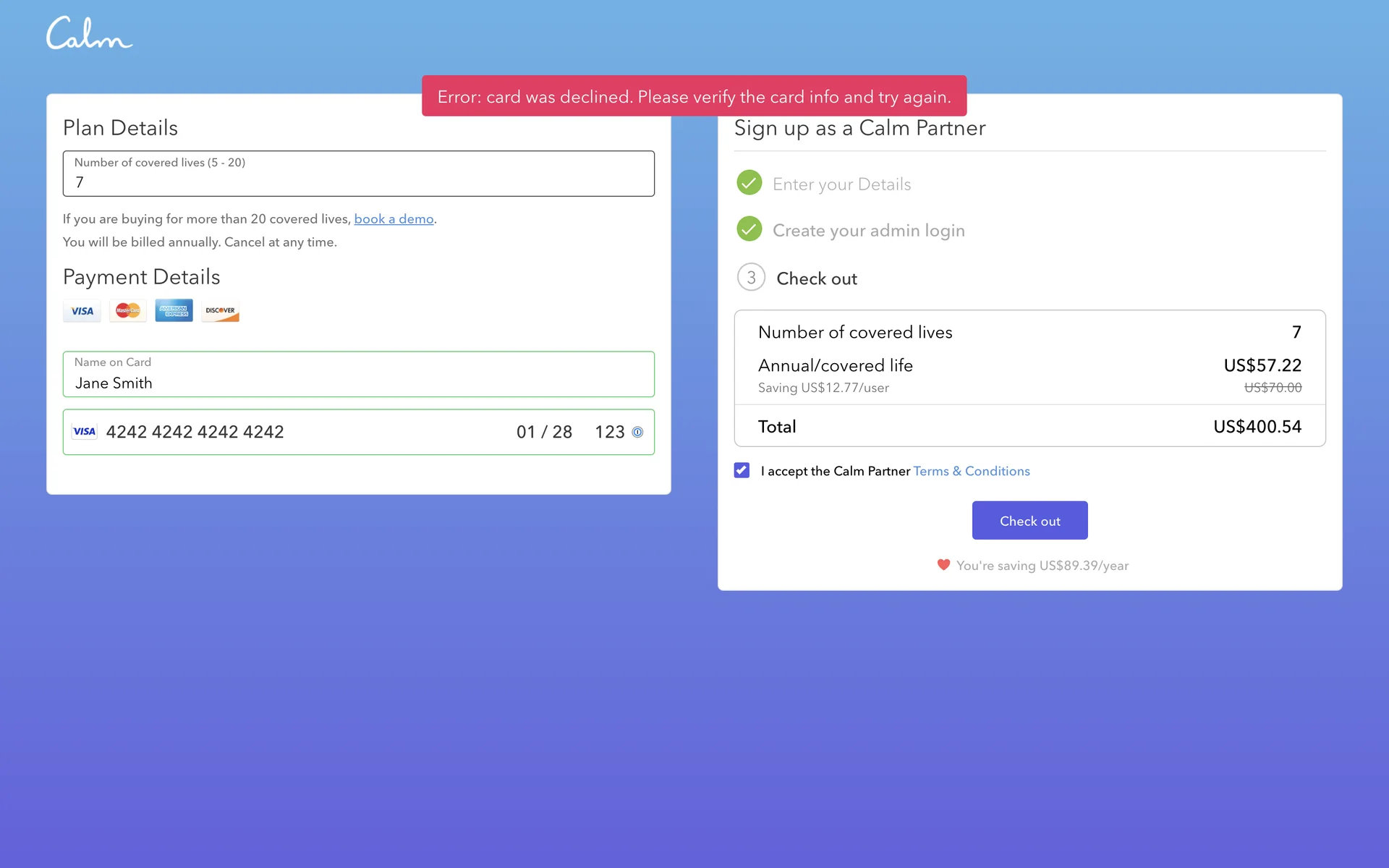
Task: Click the Visa card icon
Action: click(82, 311)
